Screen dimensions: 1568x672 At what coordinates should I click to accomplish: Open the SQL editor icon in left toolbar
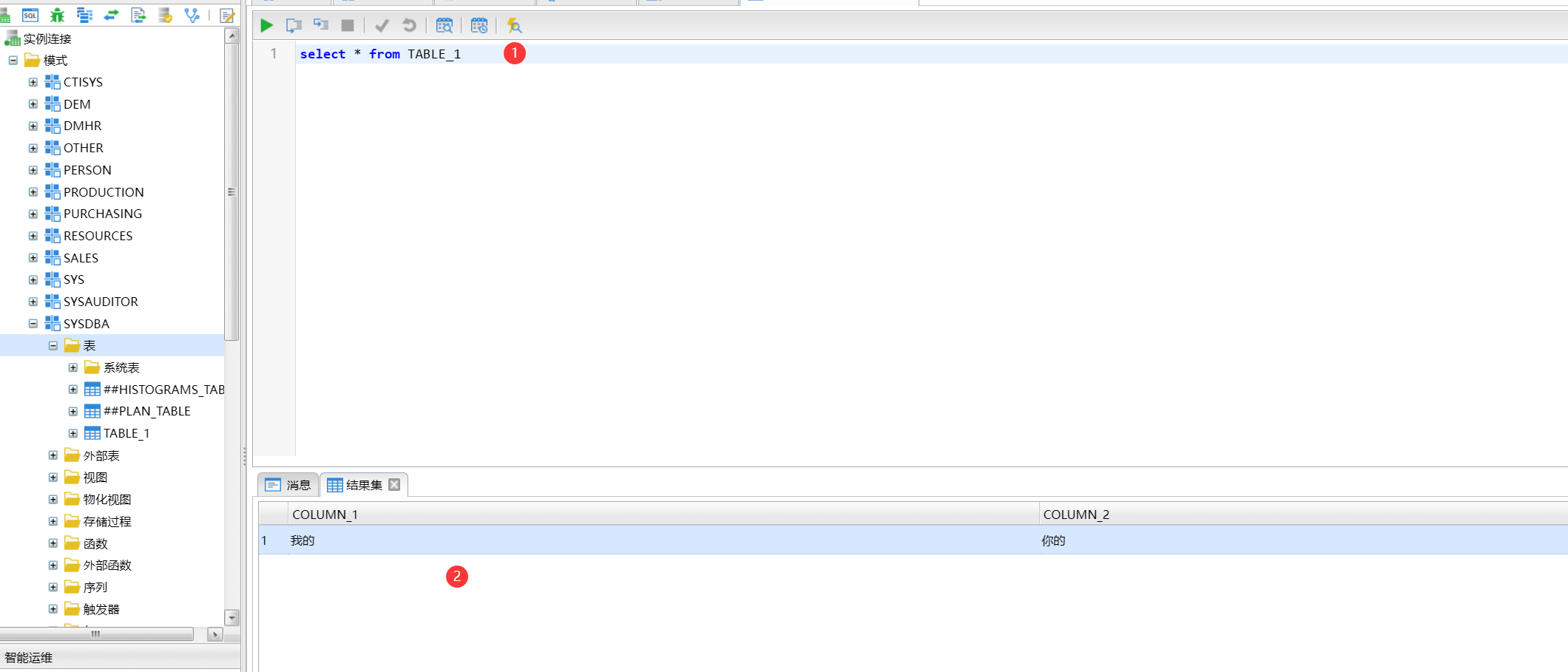(30, 15)
